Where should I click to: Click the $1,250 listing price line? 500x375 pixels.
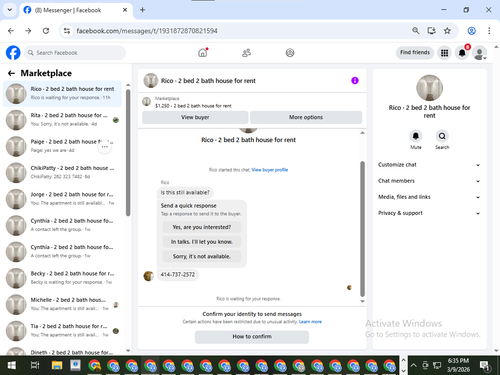(193, 106)
